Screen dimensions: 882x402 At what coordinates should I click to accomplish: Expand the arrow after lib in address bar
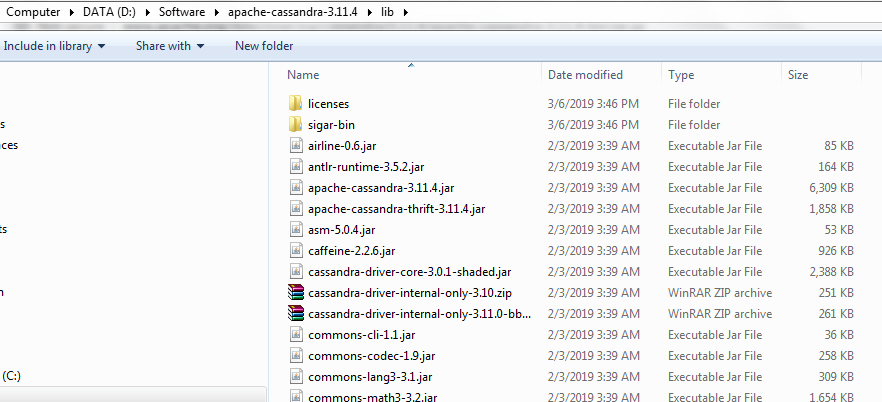(405, 12)
